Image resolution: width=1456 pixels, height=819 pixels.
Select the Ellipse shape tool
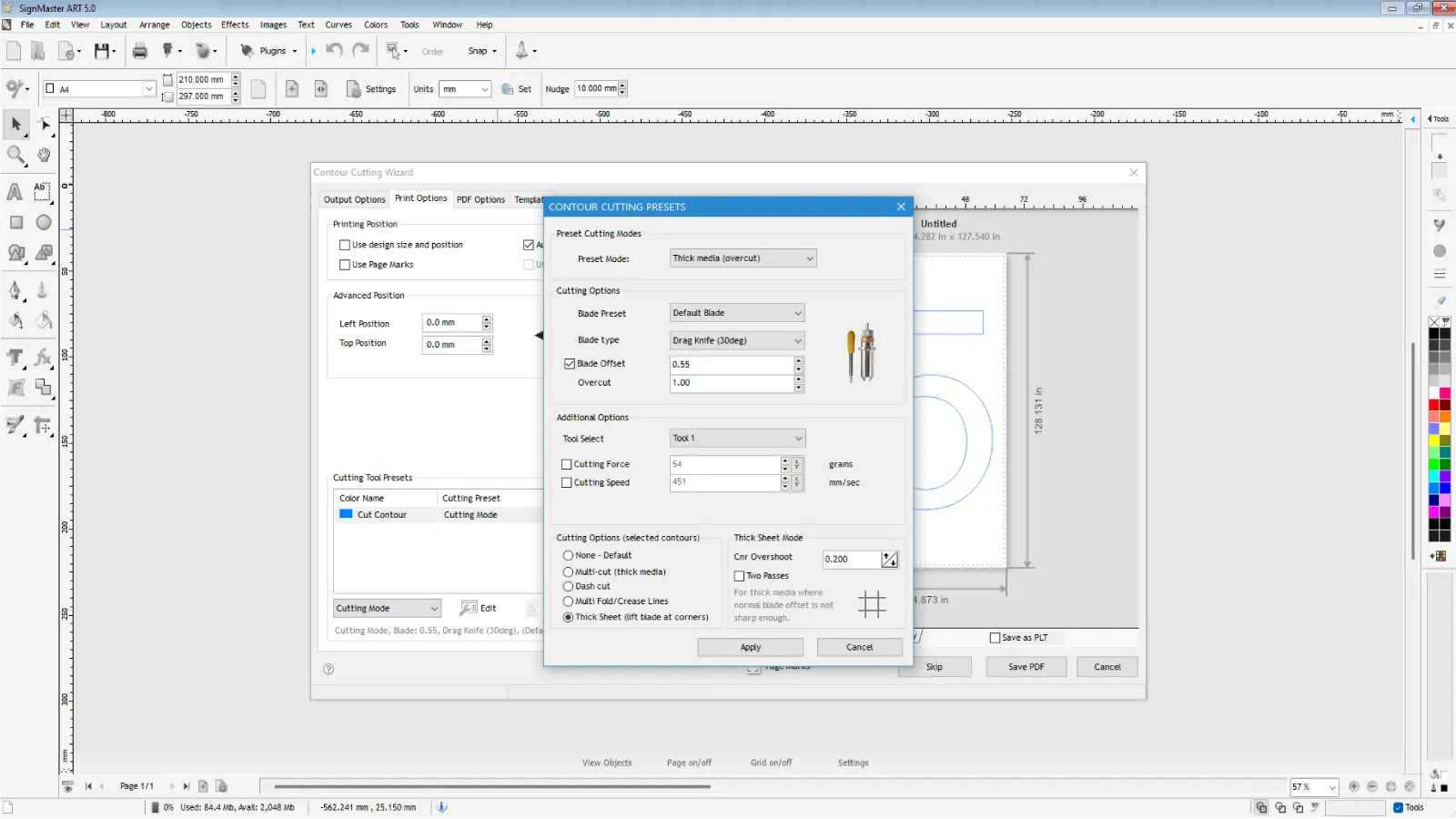click(x=43, y=222)
